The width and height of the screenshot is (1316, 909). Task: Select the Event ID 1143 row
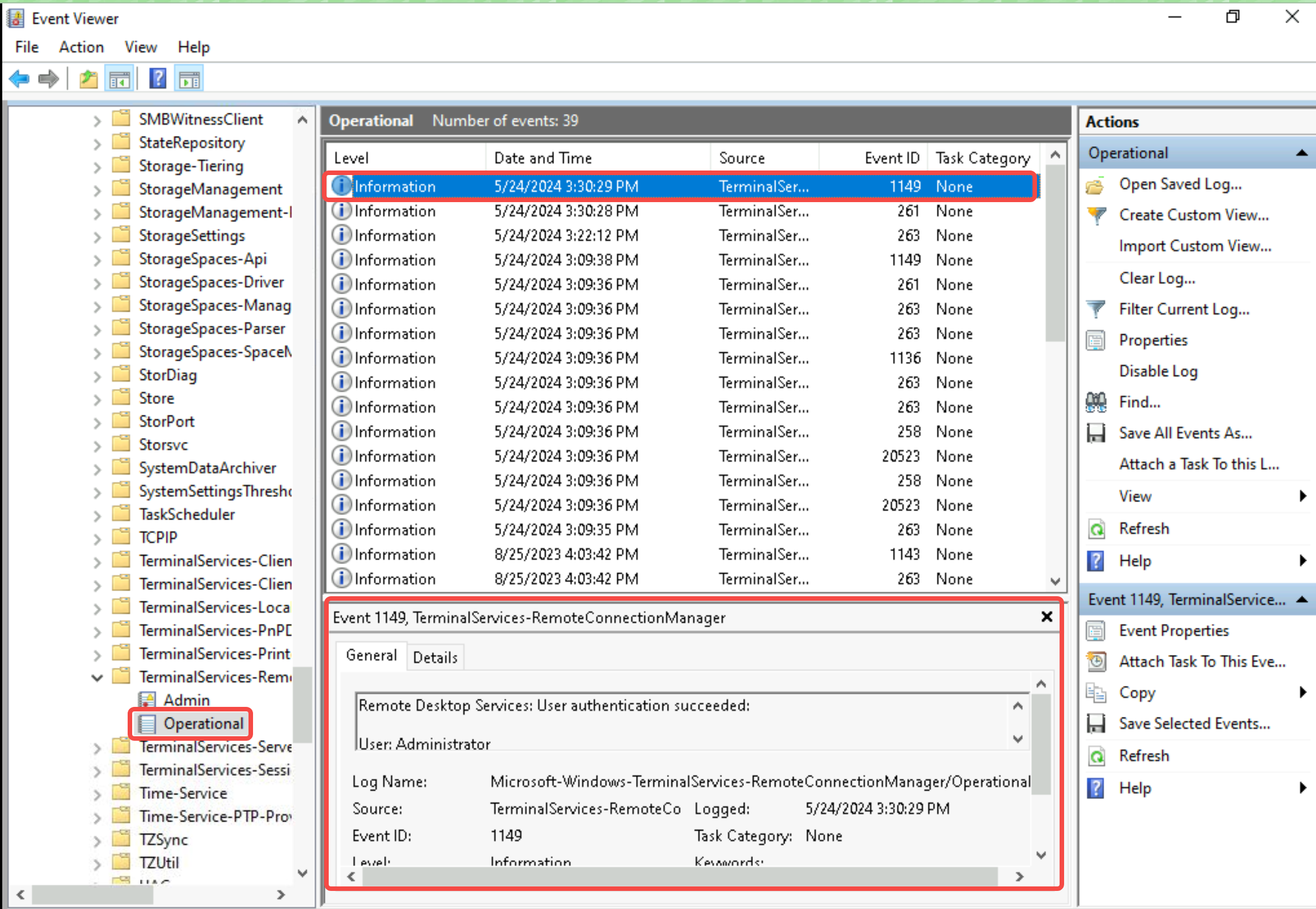[682, 554]
